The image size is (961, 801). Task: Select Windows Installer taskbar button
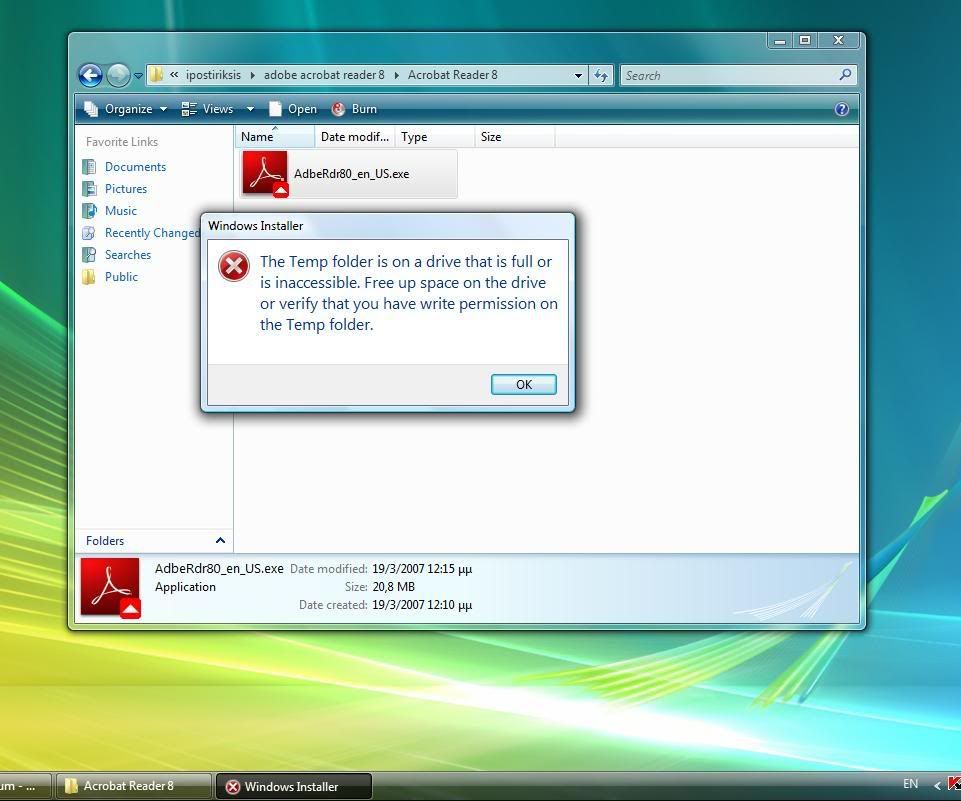point(293,787)
